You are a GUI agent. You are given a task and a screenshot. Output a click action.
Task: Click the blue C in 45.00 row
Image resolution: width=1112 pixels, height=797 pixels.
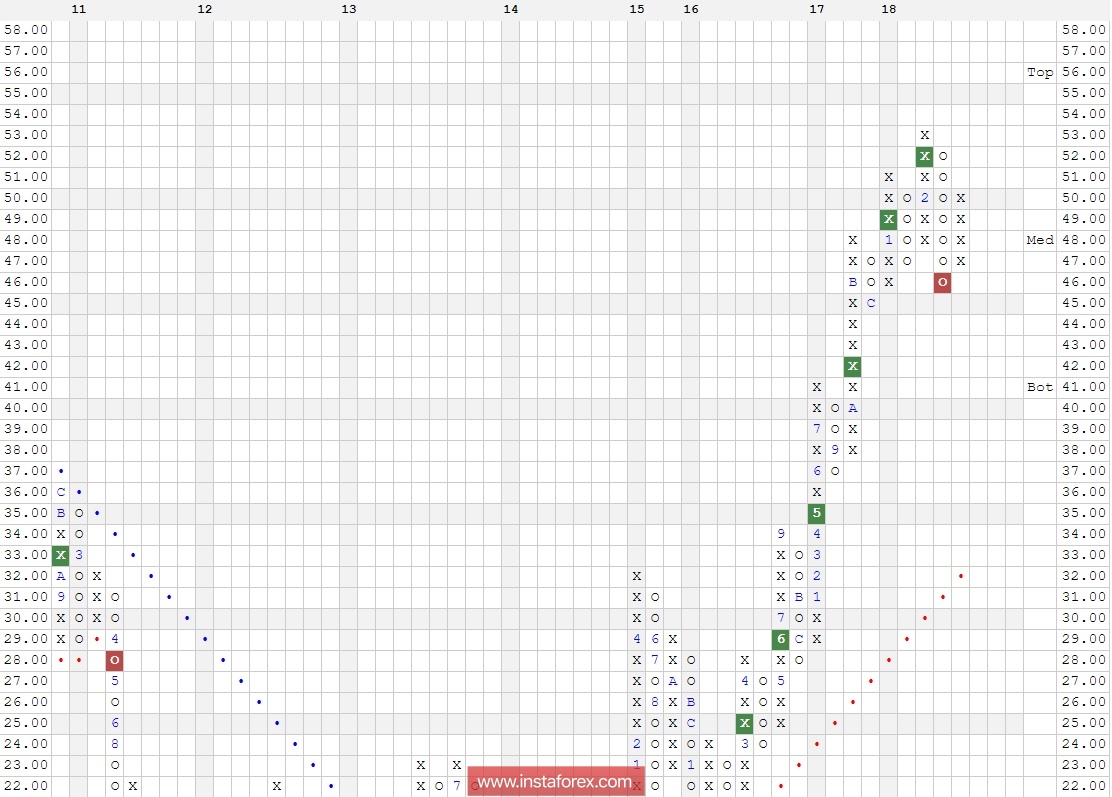[x=870, y=303]
